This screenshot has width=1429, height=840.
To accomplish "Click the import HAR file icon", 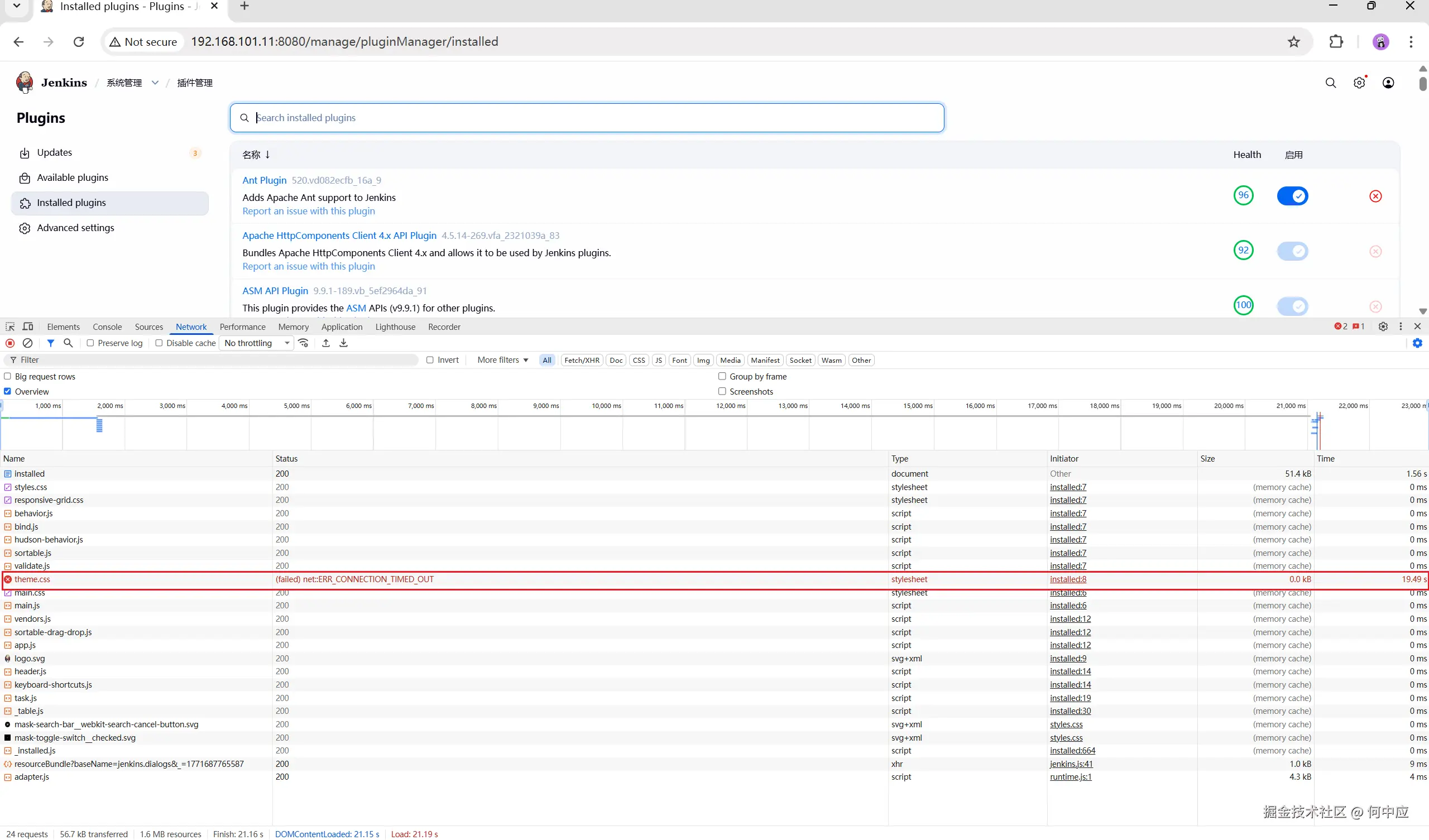I will tap(326, 343).
